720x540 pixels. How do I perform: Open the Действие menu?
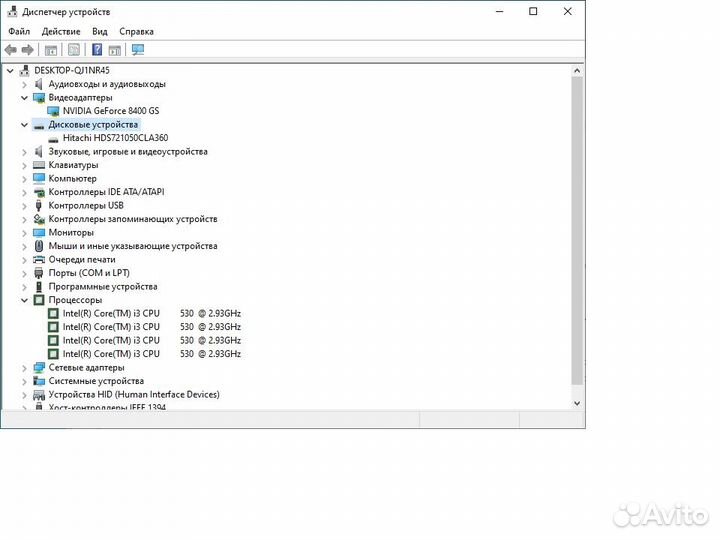coord(61,31)
